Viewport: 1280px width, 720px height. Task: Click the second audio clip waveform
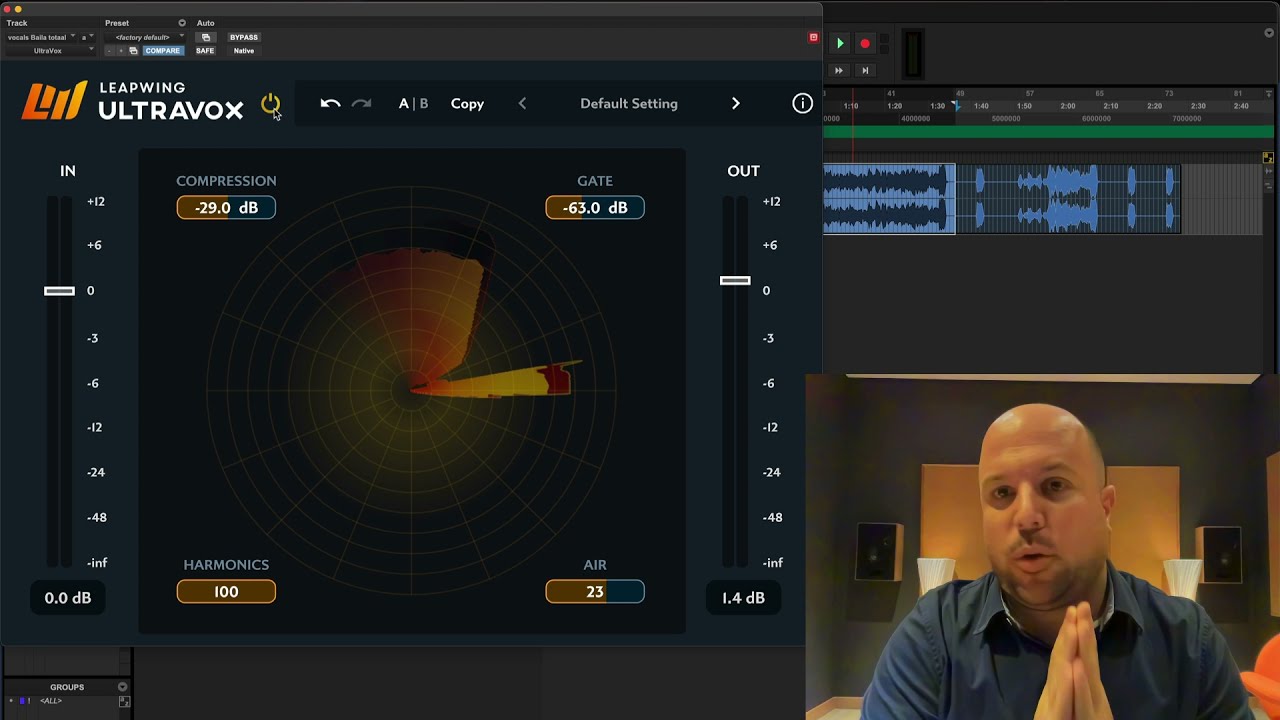pos(1068,198)
